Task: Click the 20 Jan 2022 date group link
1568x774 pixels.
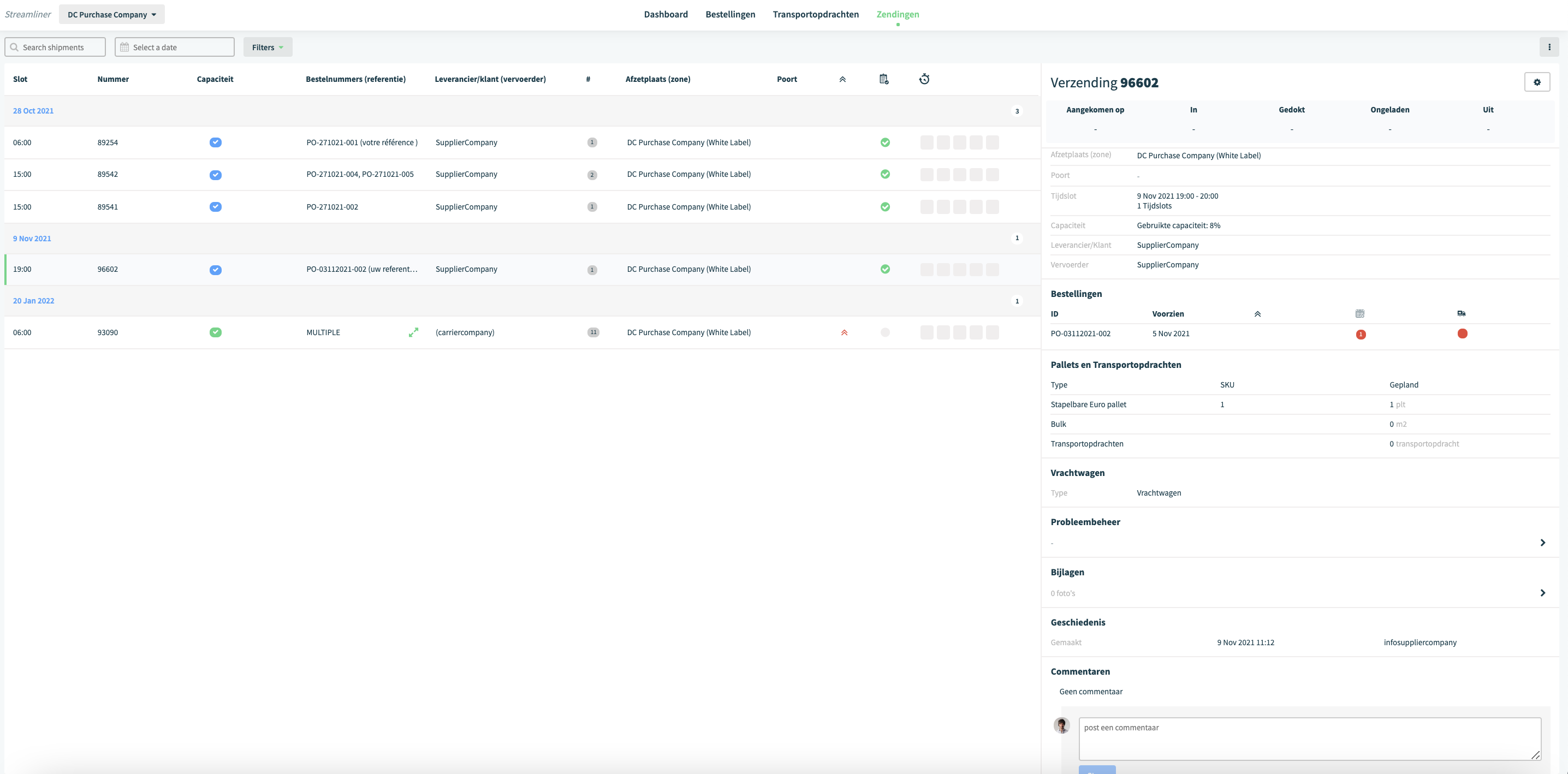Action: click(x=33, y=301)
